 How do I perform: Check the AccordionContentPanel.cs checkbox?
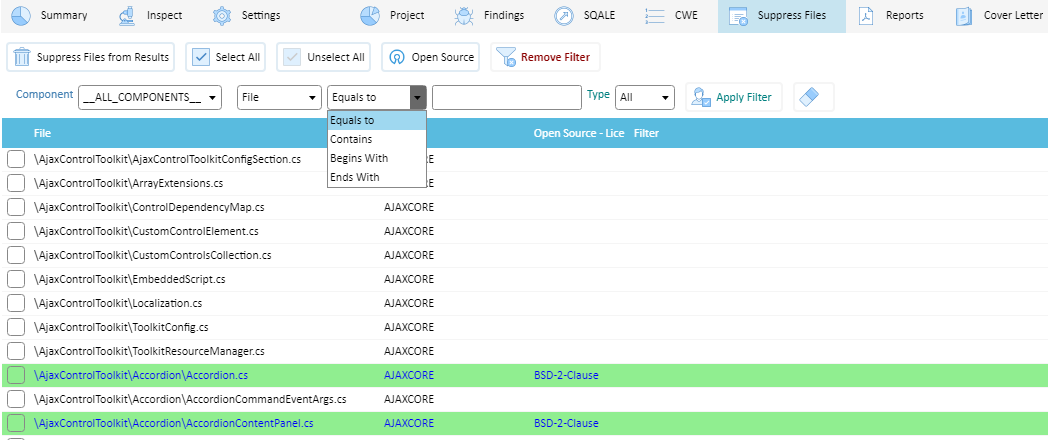pyautogui.click(x=16, y=423)
